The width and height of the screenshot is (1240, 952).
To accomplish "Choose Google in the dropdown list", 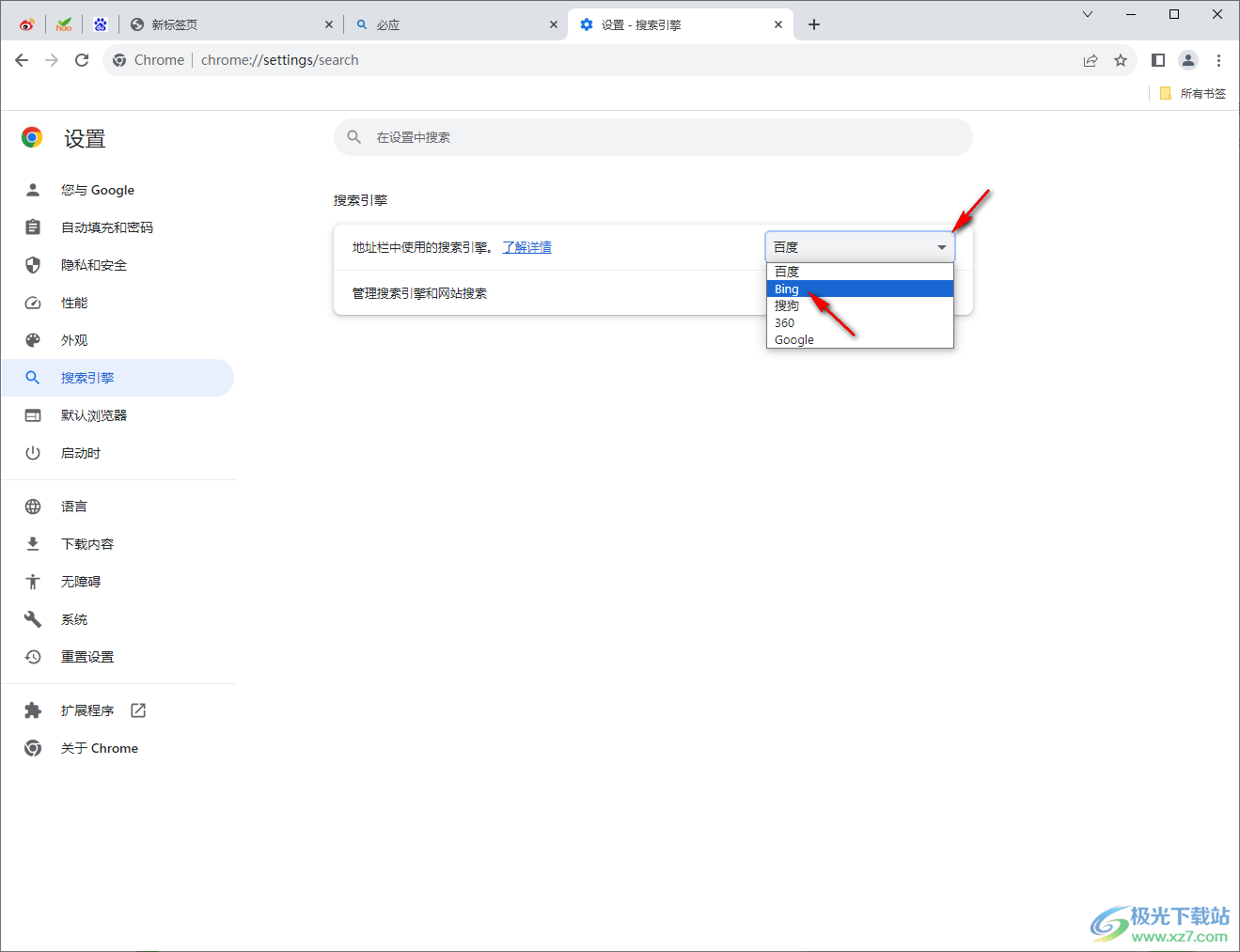I will (860, 339).
